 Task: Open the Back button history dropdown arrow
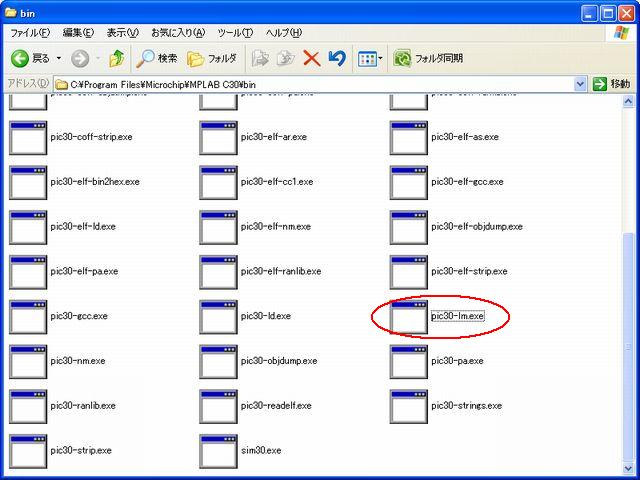[x=59, y=59]
